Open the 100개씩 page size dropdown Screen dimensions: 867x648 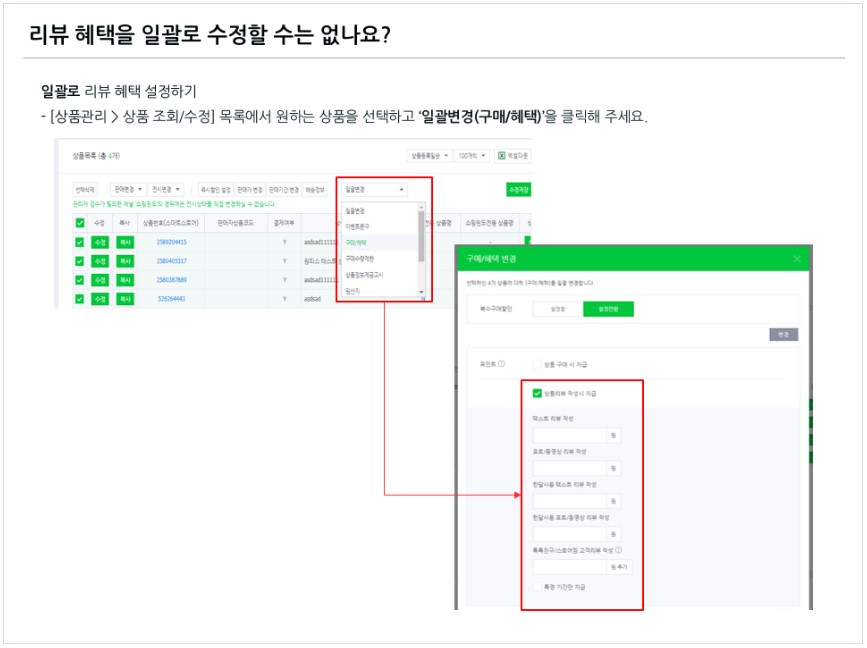(471, 156)
